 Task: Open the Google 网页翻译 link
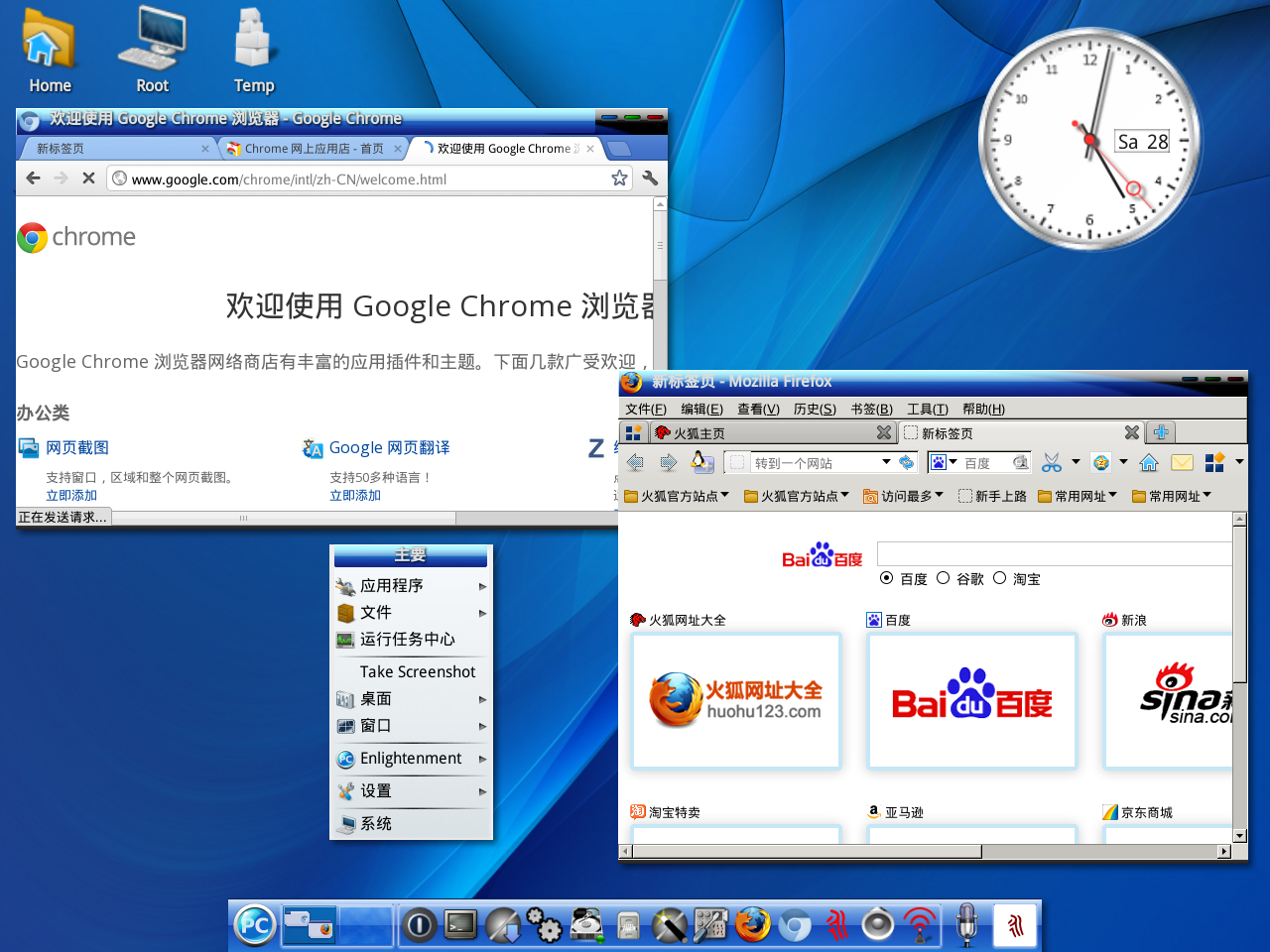click(x=389, y=448)
